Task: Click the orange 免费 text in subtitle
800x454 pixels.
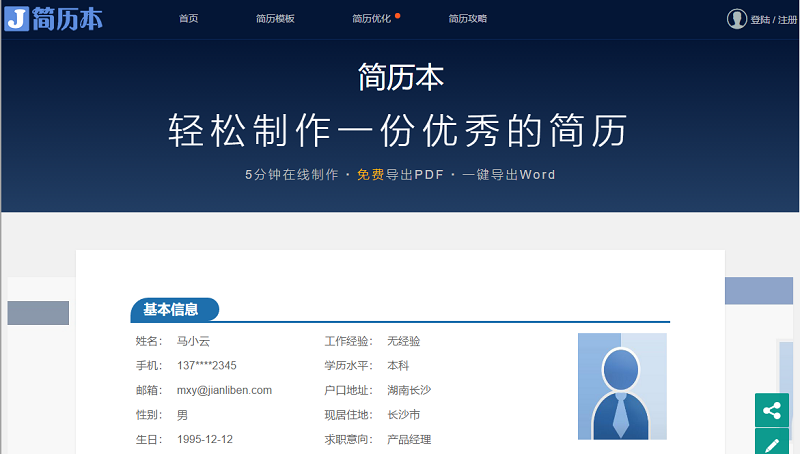Action: (370, 174)
